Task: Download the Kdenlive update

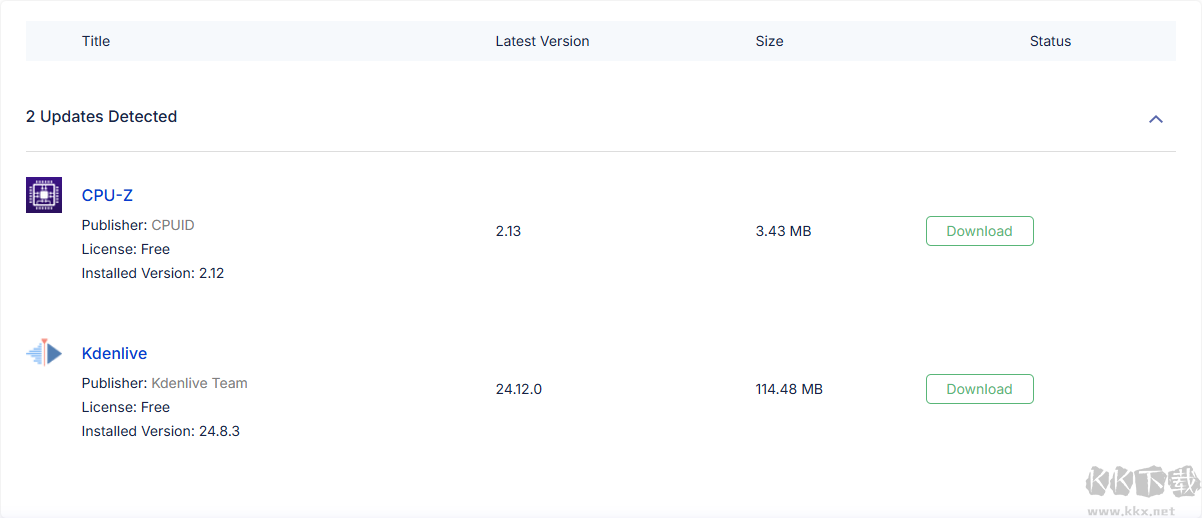Action: point(979,389)
